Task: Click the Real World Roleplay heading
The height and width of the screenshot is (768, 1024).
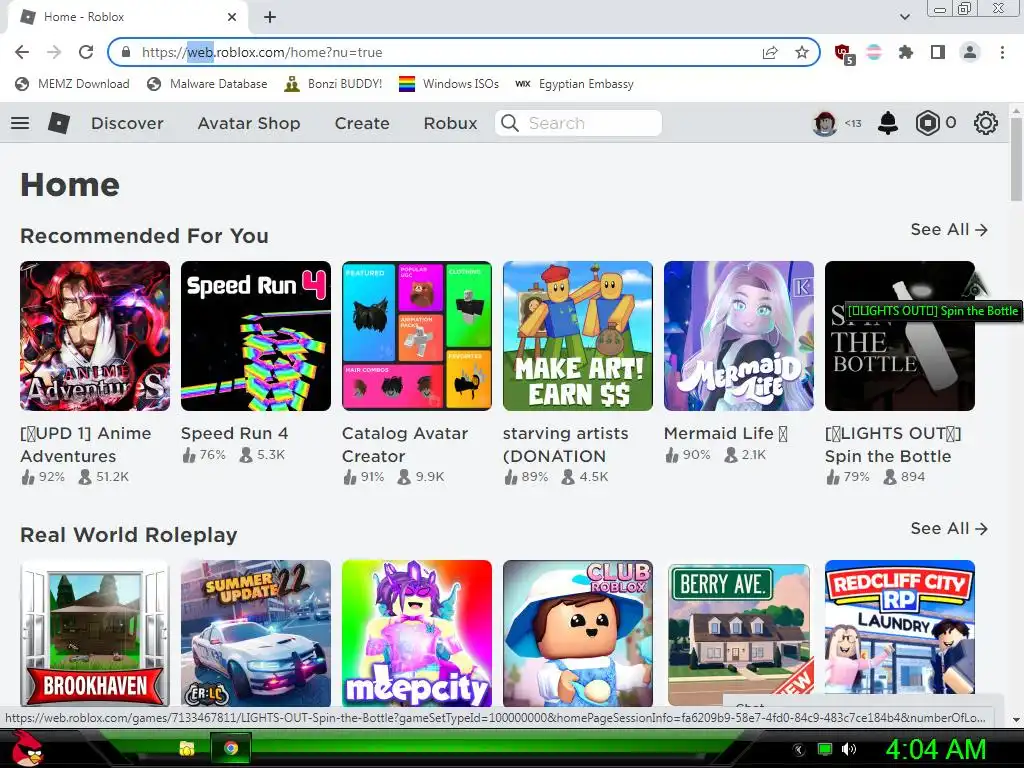Action: point(129,535)
